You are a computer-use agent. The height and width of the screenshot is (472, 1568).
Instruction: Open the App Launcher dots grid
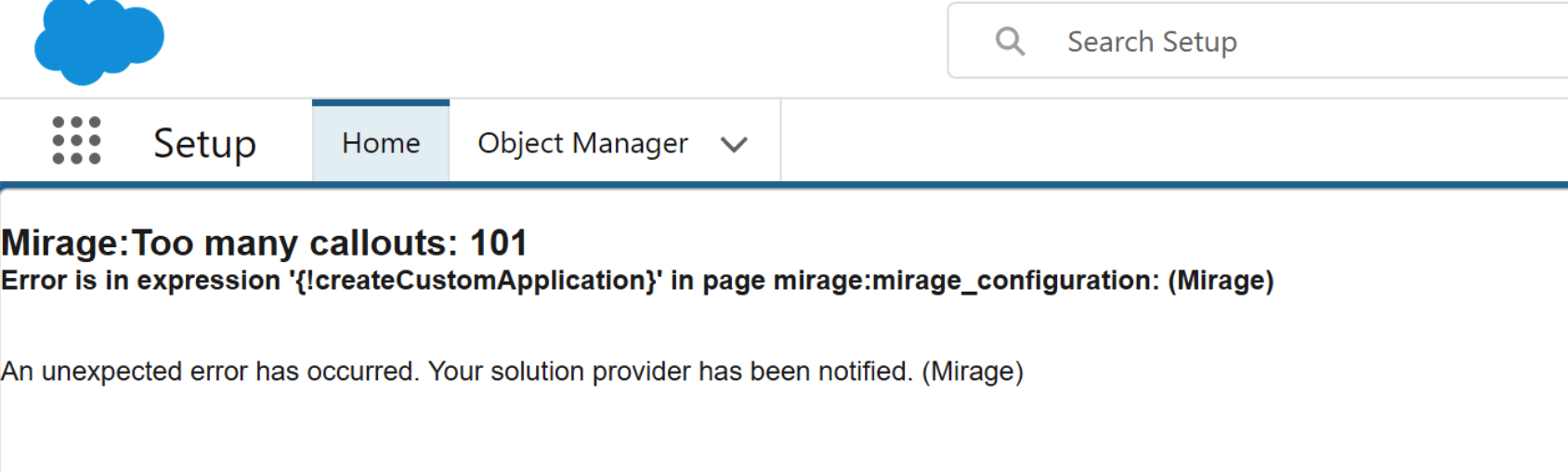coord(76,141)
